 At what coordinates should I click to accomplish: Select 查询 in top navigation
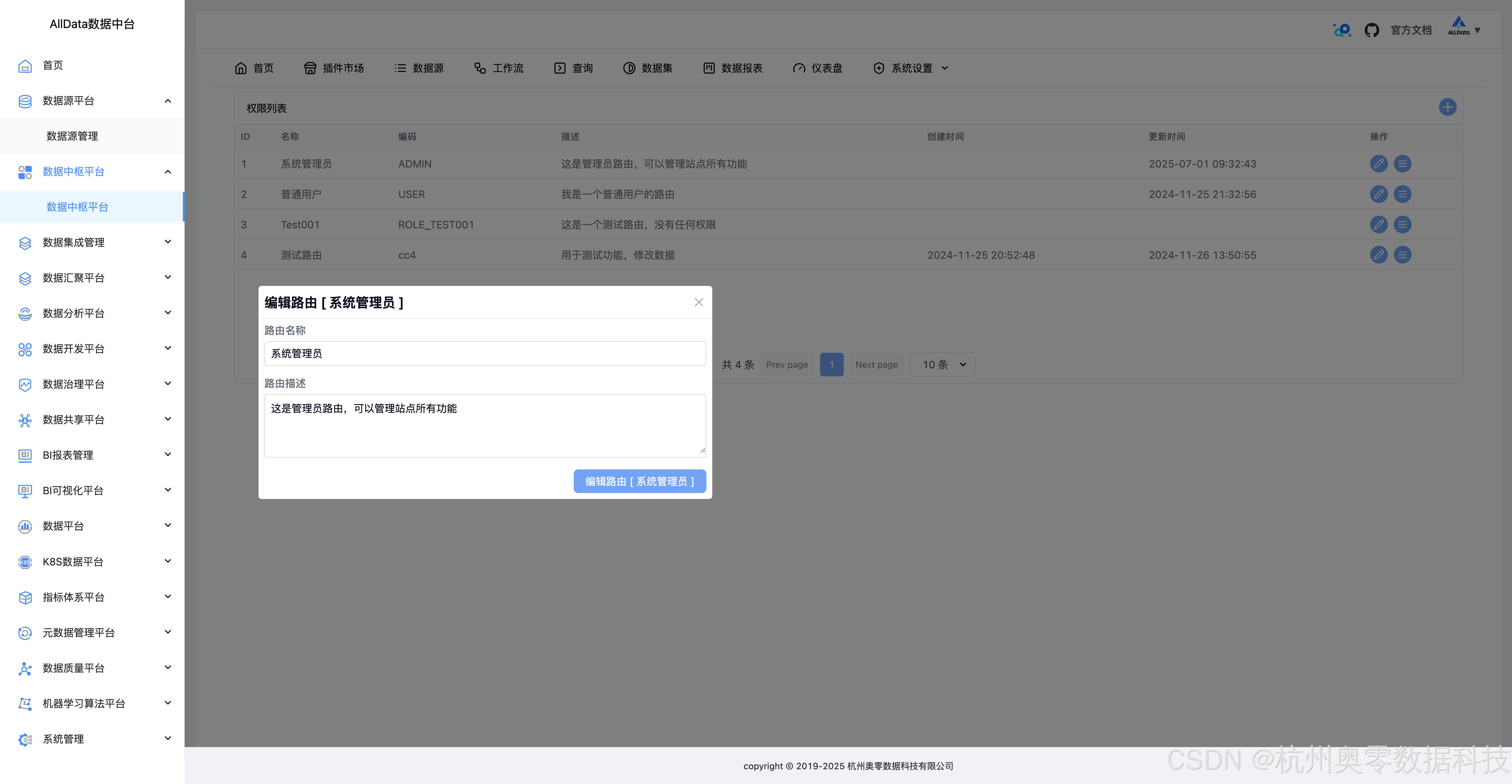(573, 68)
